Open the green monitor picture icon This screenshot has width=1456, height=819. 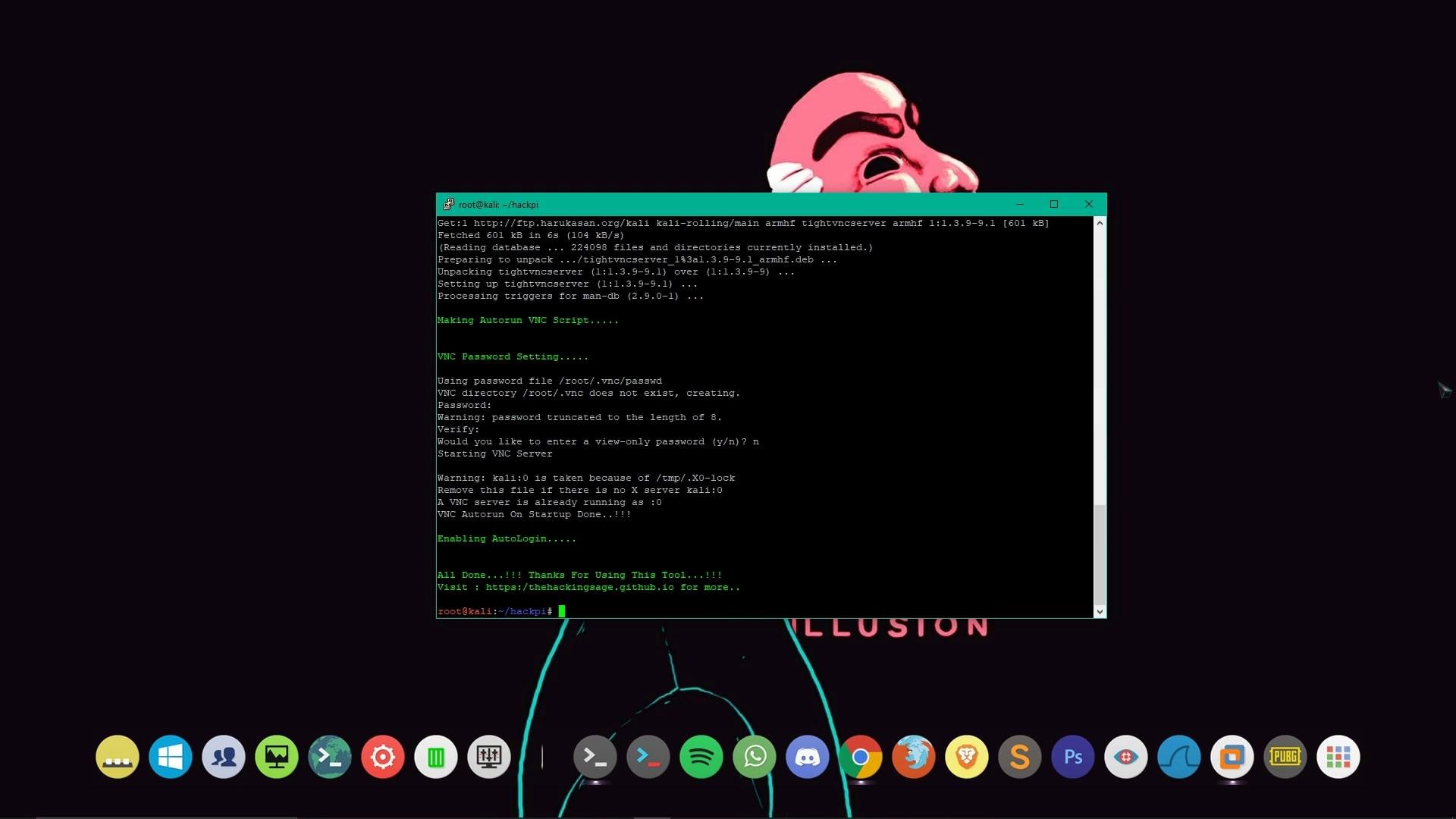click(x=277, y=757)
